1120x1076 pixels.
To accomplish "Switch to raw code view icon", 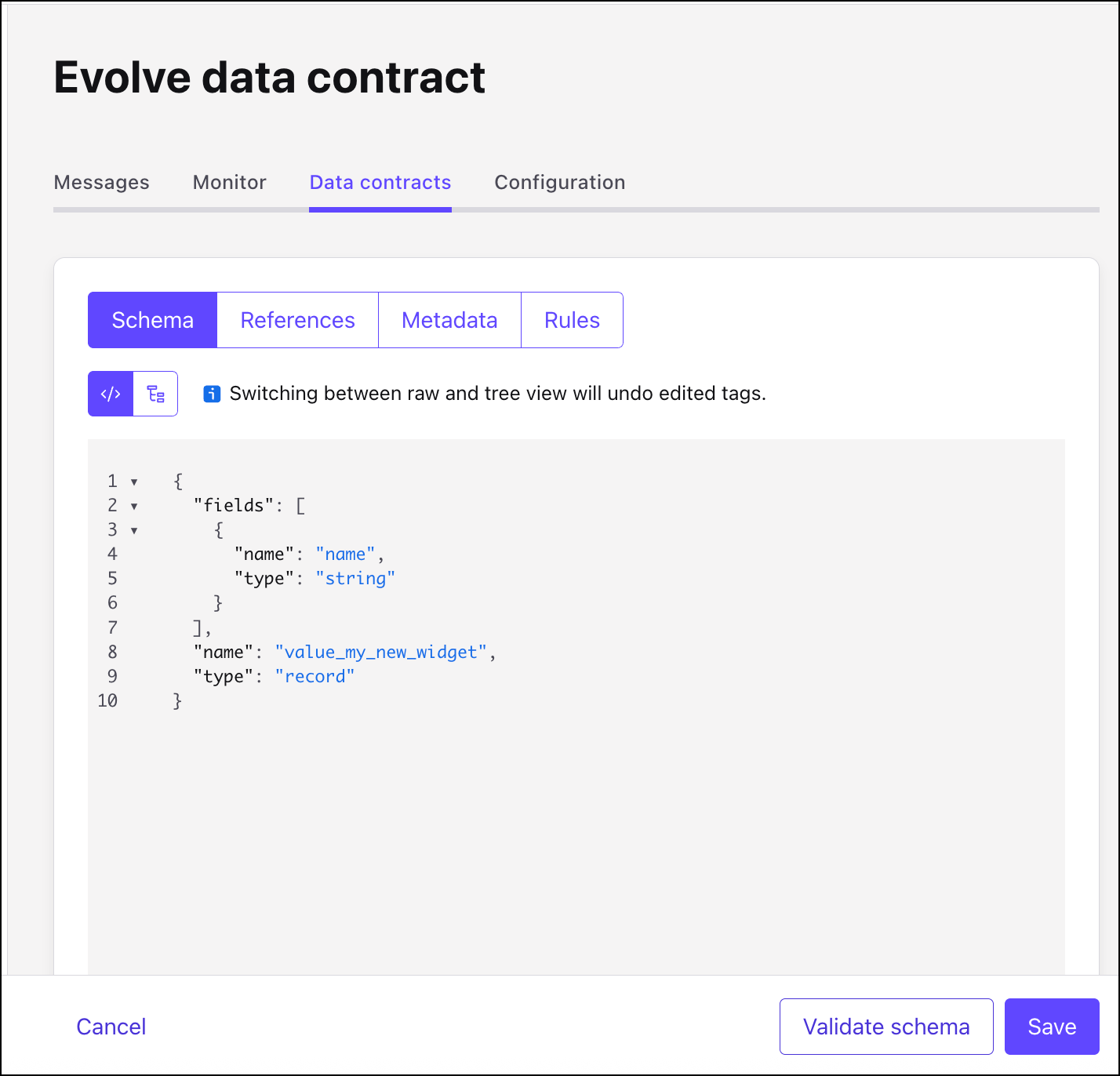I will pyautogui.click(x=111, y=394).
